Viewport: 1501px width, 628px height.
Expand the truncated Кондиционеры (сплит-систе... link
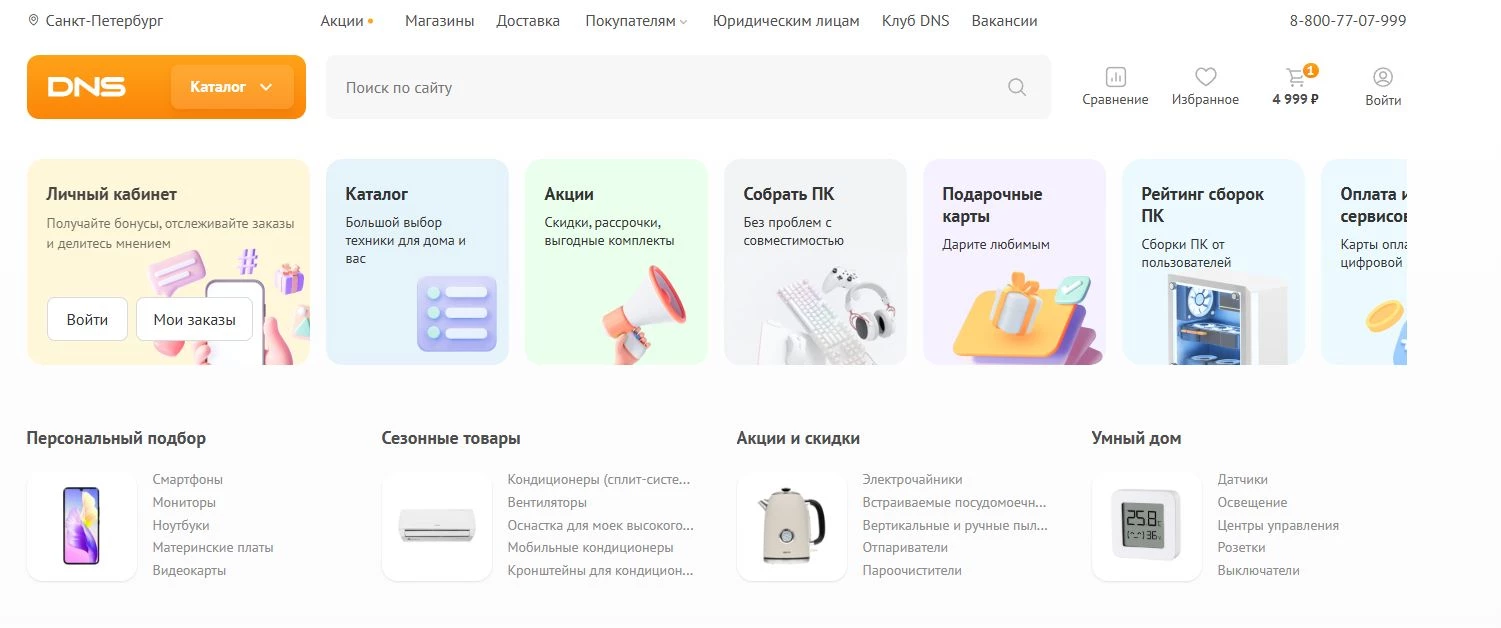601,479
